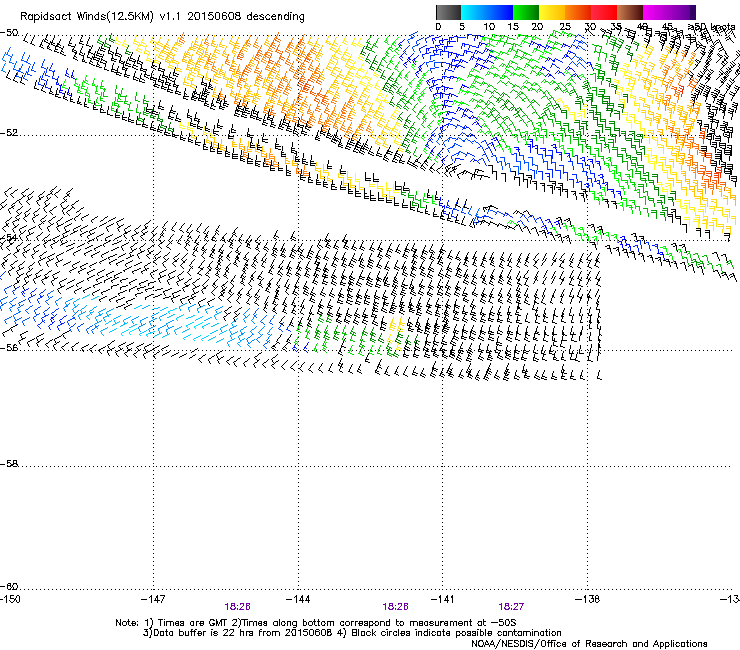Image resolution: width=740 pixels, height=650 pixels.
Task: Click the latitude label '-56'
Action: coord(9,347)
